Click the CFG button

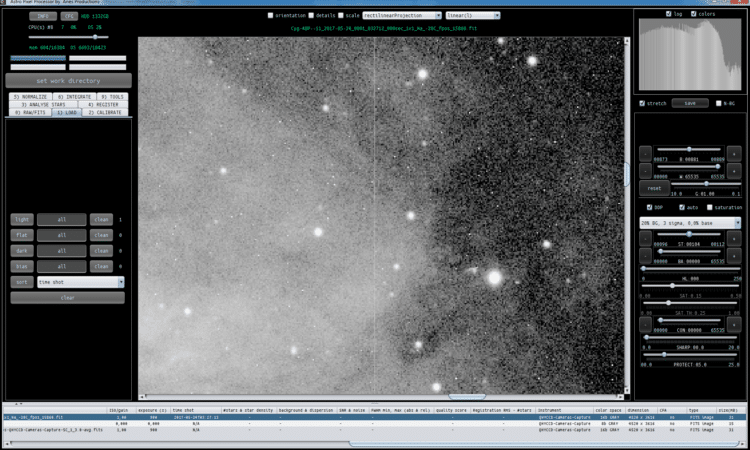tap(69, 16)
